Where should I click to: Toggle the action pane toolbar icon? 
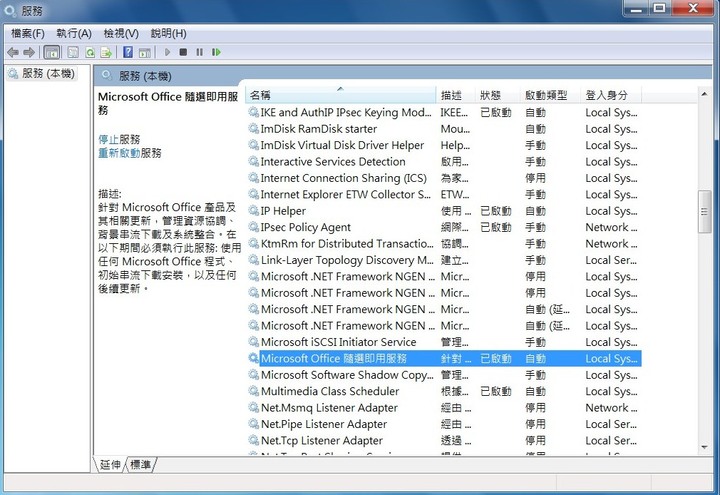point(145,52)
